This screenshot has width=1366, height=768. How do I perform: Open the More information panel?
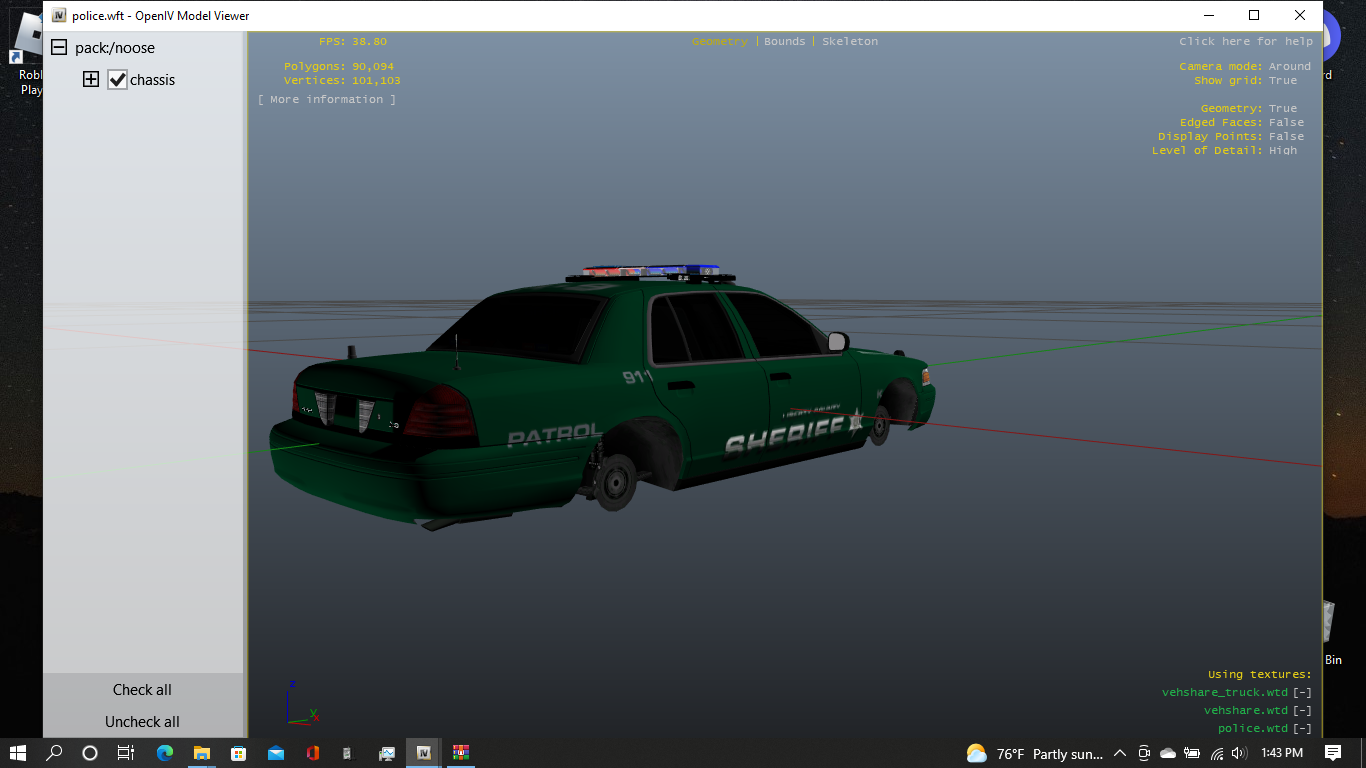(327, 99)
